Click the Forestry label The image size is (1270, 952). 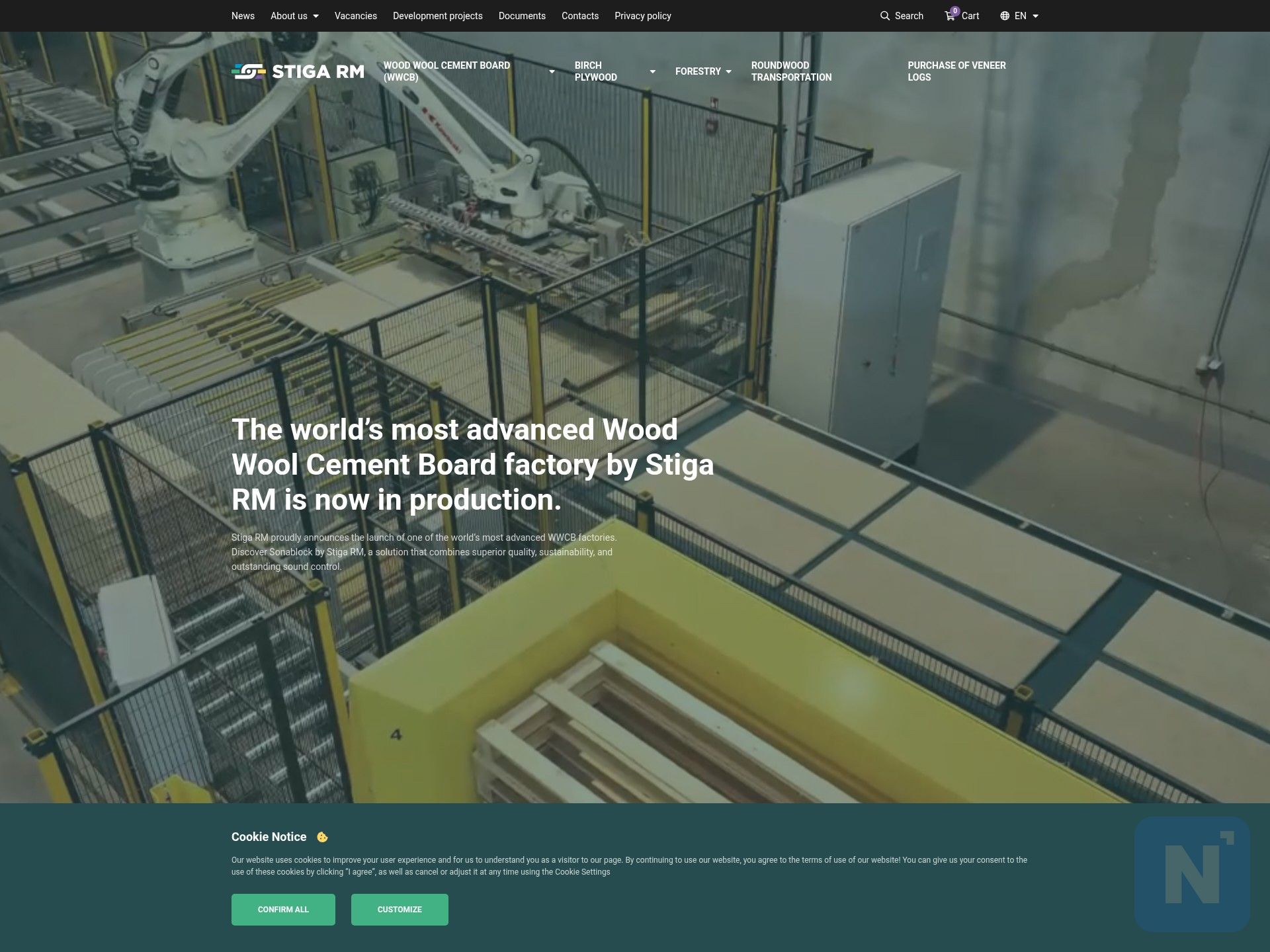tap(698, 71)
